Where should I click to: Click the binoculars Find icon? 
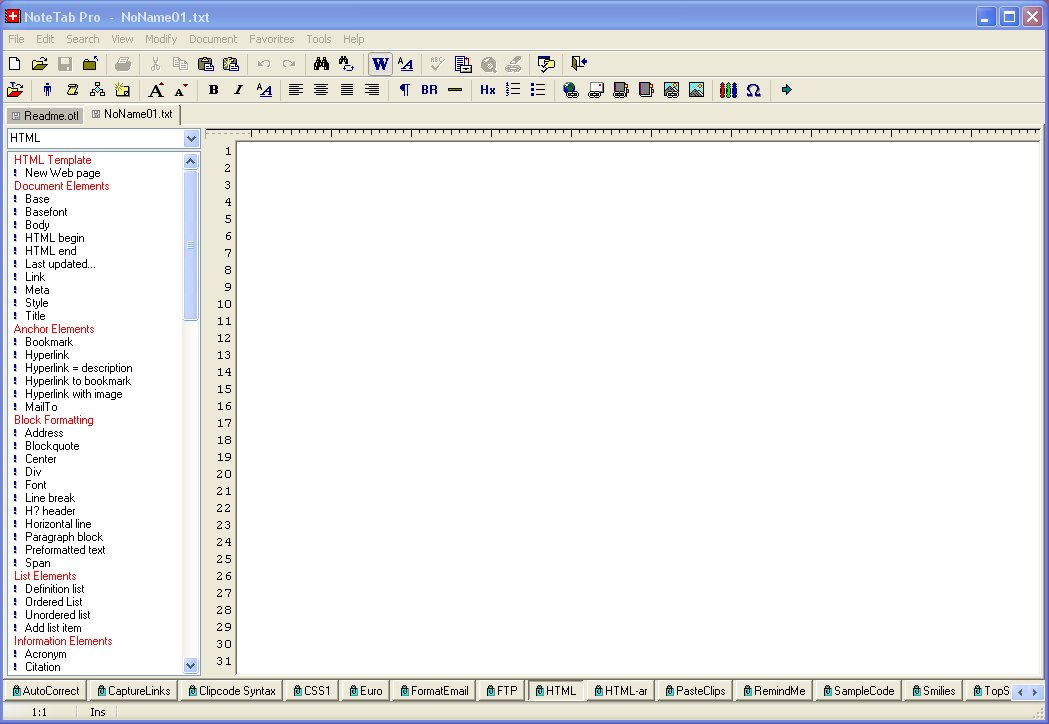322,64
